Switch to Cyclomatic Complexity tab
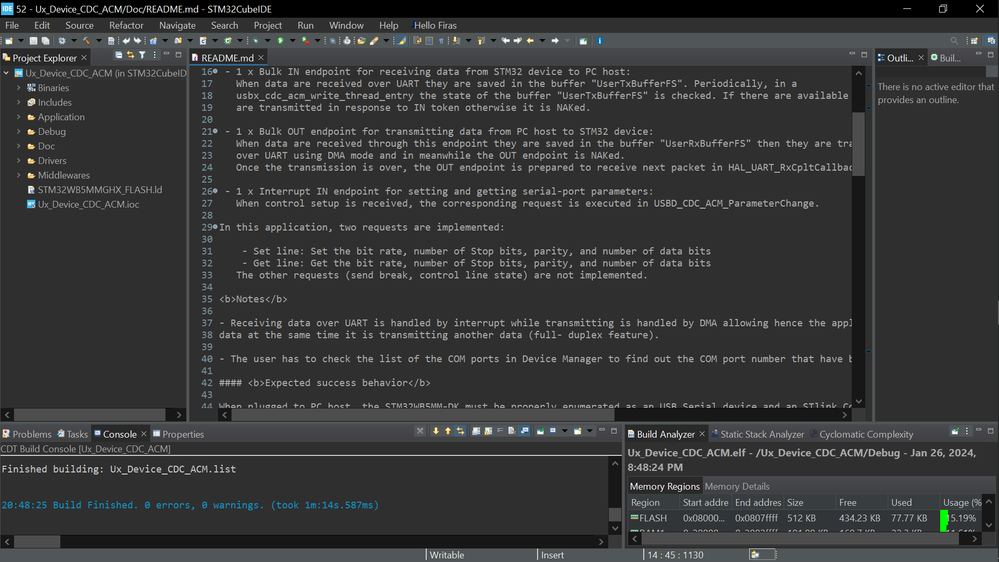The height and width of the screenshot is (562, 999). (x=861, y=434)
